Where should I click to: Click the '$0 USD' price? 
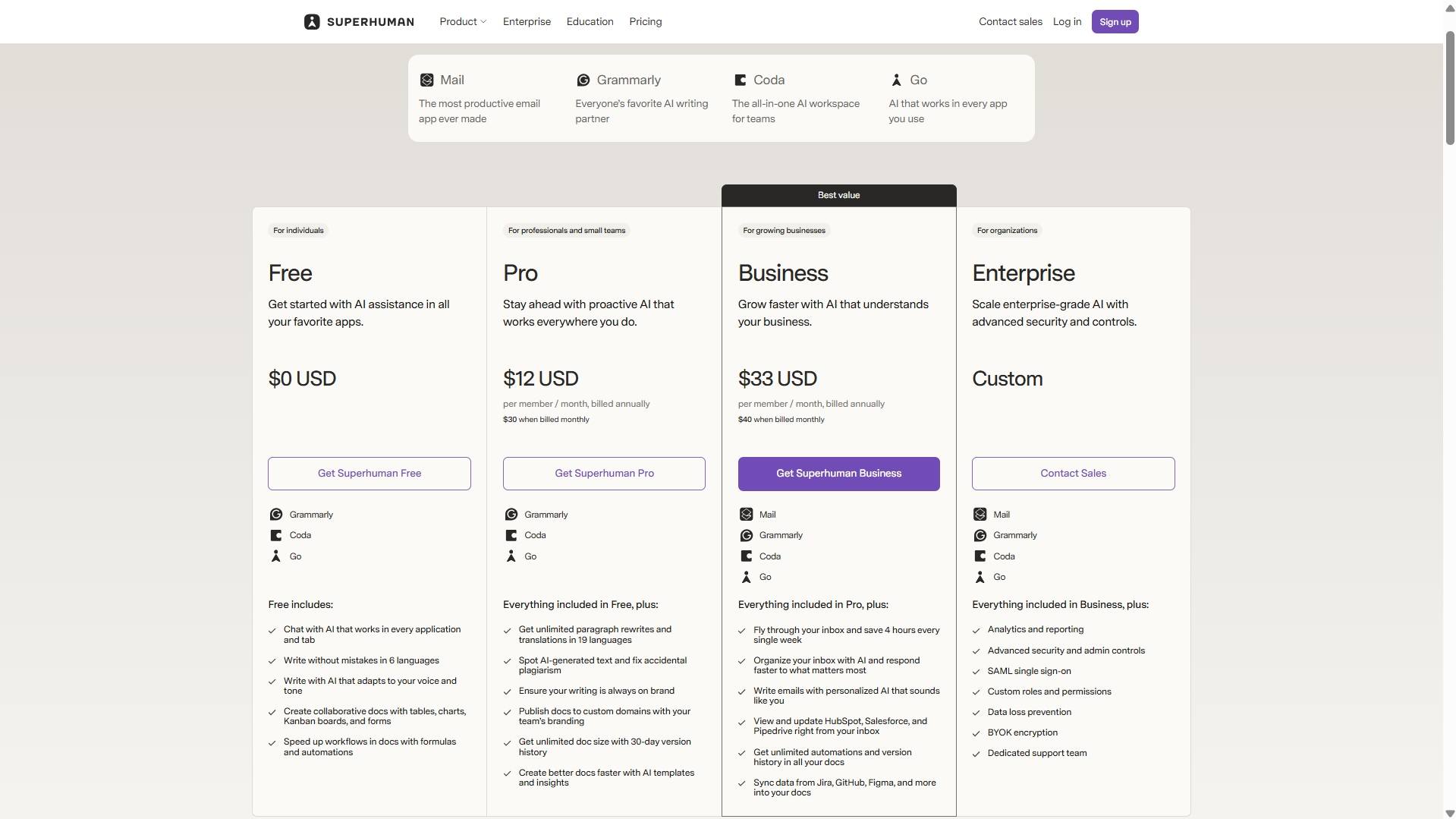[x=302, y=379]
